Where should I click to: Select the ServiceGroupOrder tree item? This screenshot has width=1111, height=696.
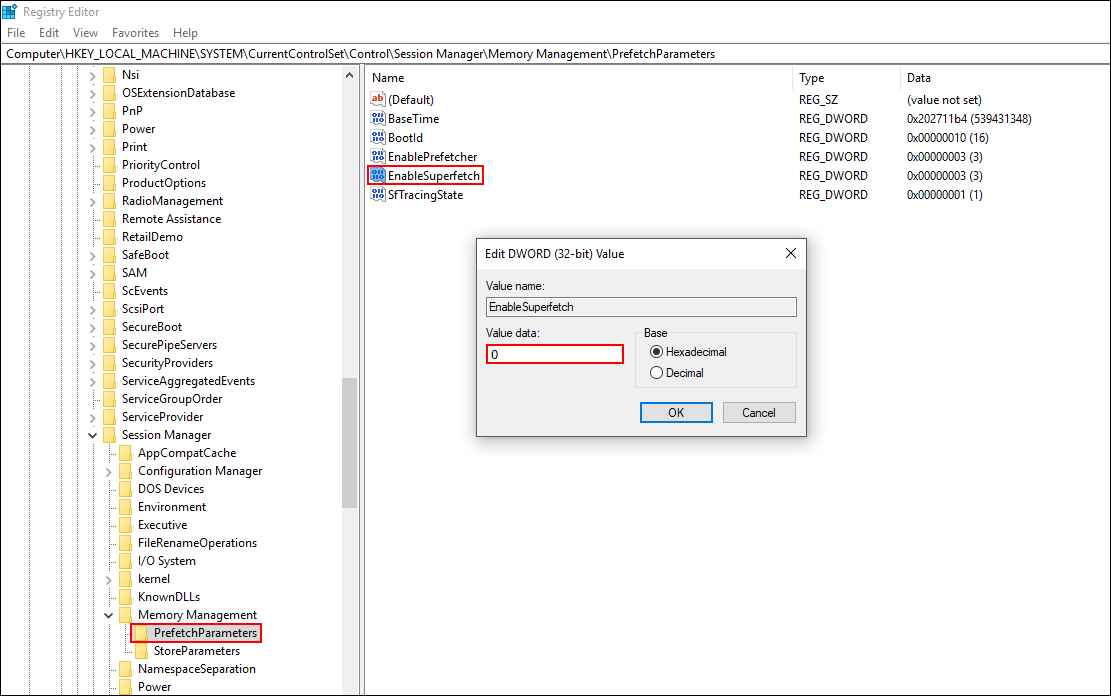[171, 399]
